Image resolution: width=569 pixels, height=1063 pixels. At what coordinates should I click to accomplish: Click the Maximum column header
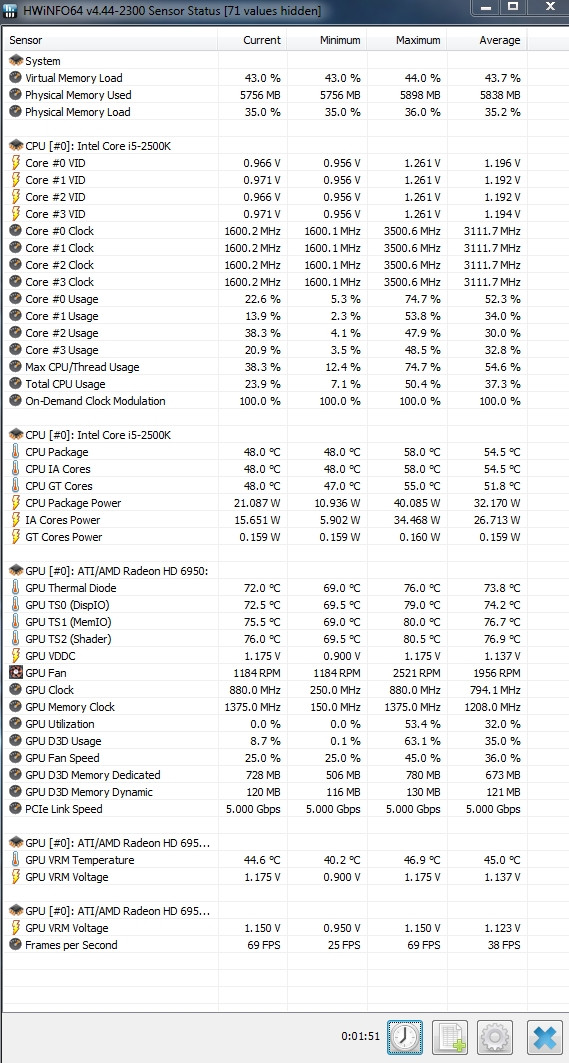407,40
